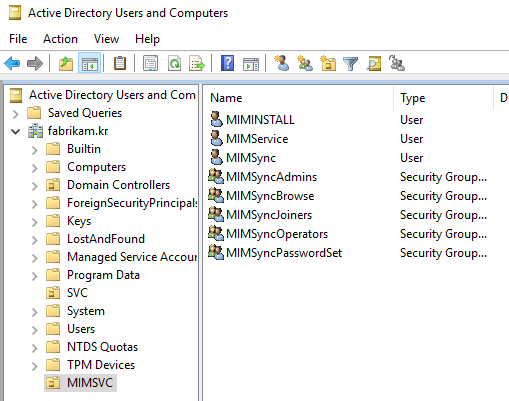This screenshot has width=509, height=401.
Task: Expand the Saved Queries node
Action: (15, 114)
